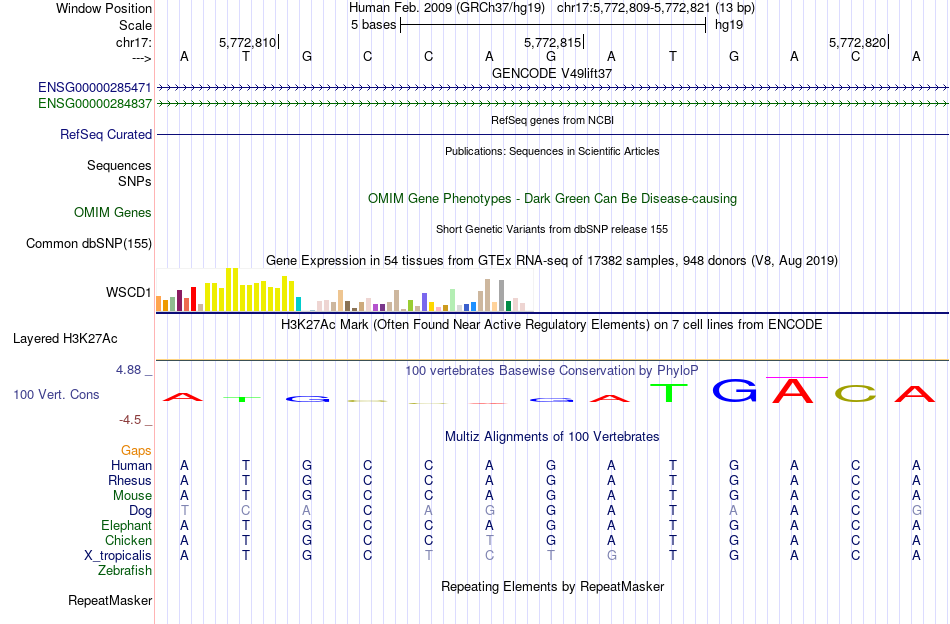Select the Mouse alignment row label
The height and width of the screenshot is (624, 950).
(x=132, y=496)
